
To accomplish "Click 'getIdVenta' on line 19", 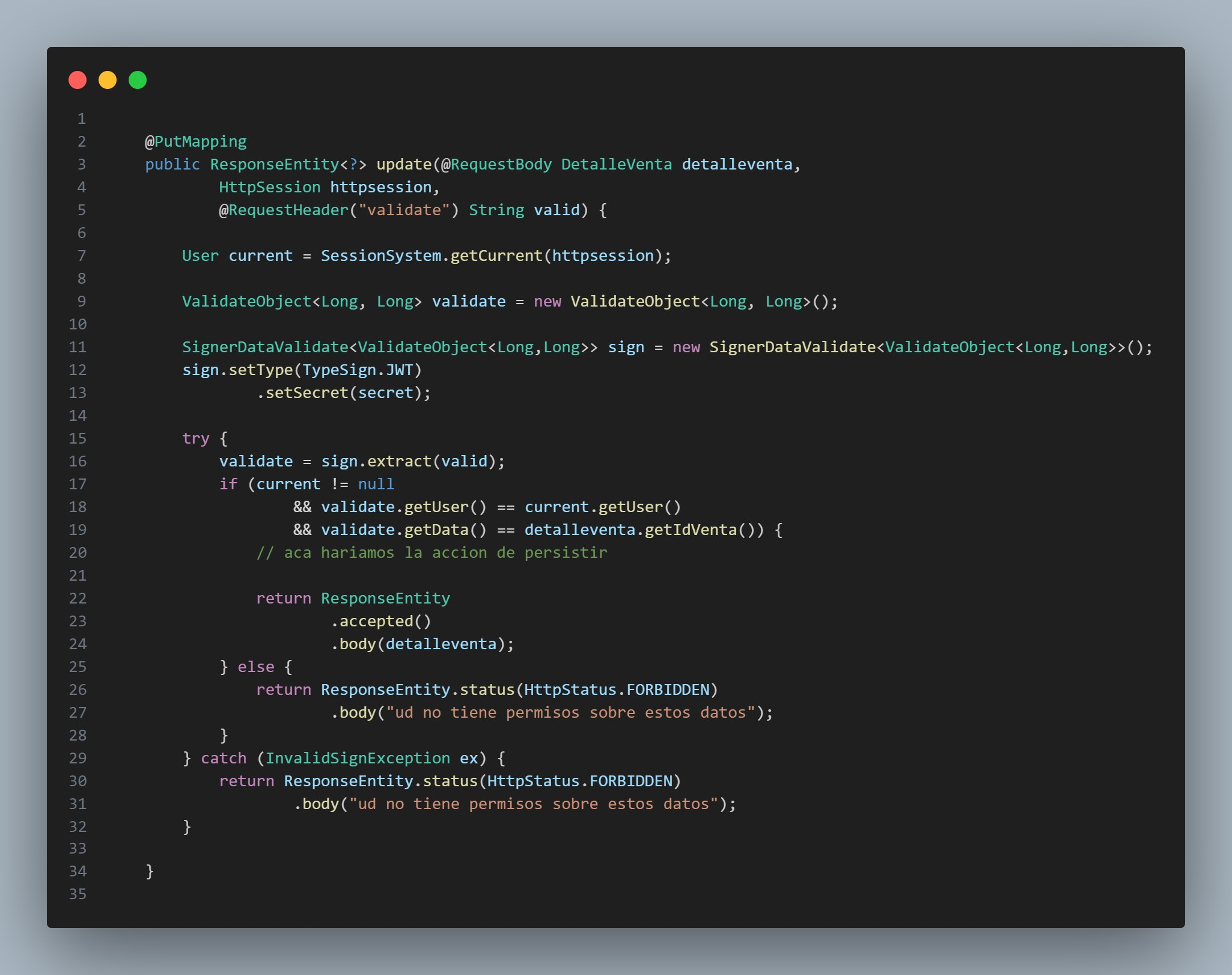I will click(x=691, y=530).
